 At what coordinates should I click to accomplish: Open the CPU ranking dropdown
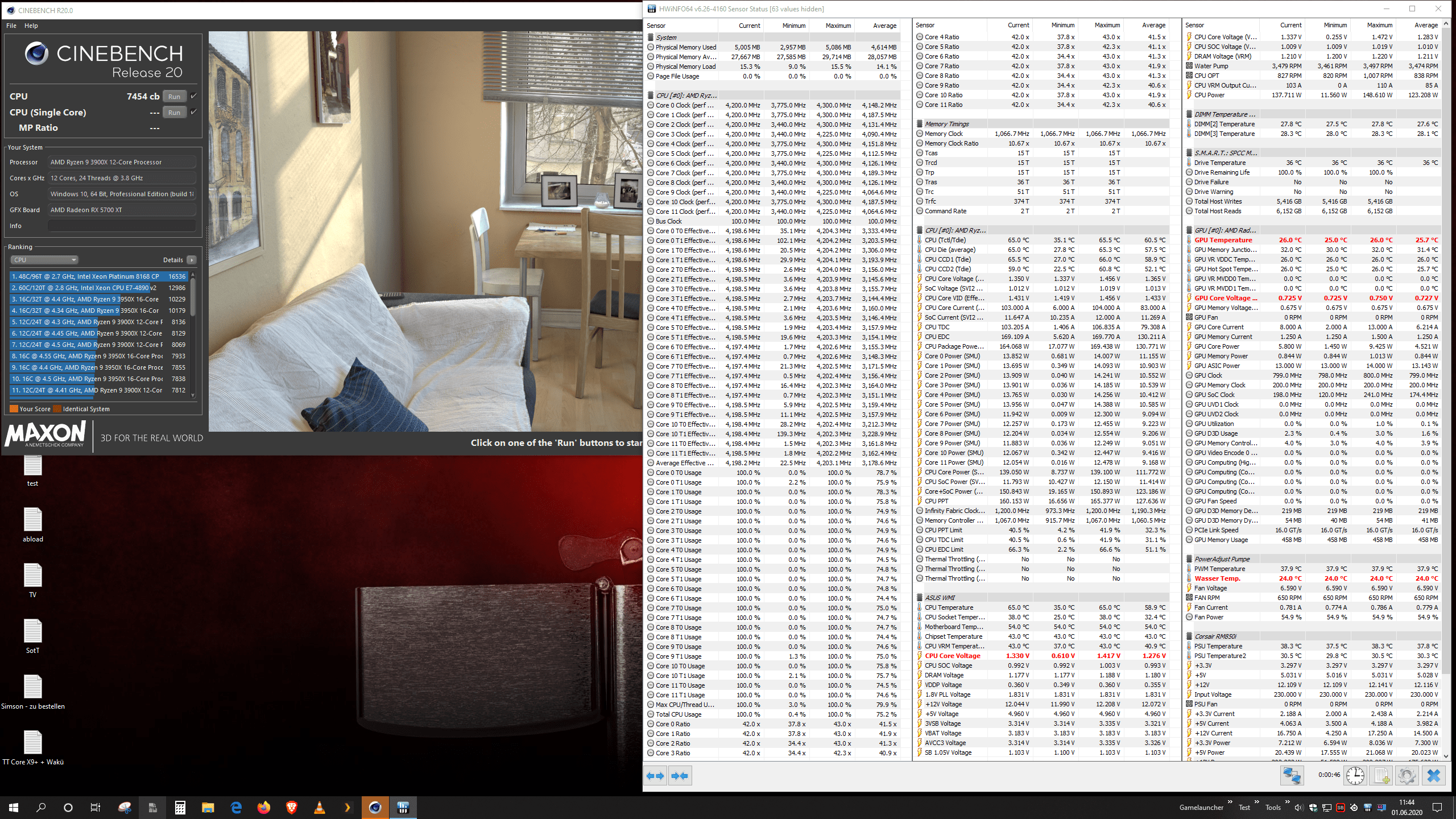point(44,260)
